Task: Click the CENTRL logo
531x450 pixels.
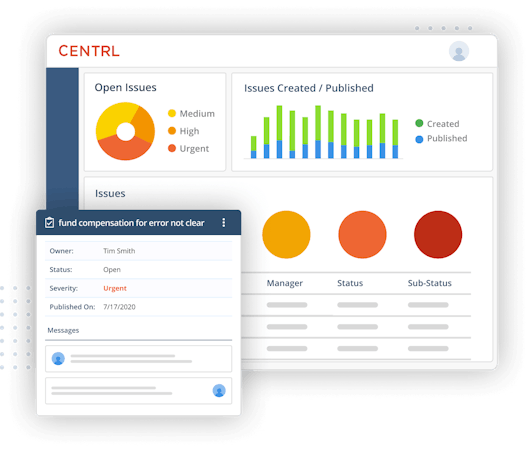Action: [89, 51]
